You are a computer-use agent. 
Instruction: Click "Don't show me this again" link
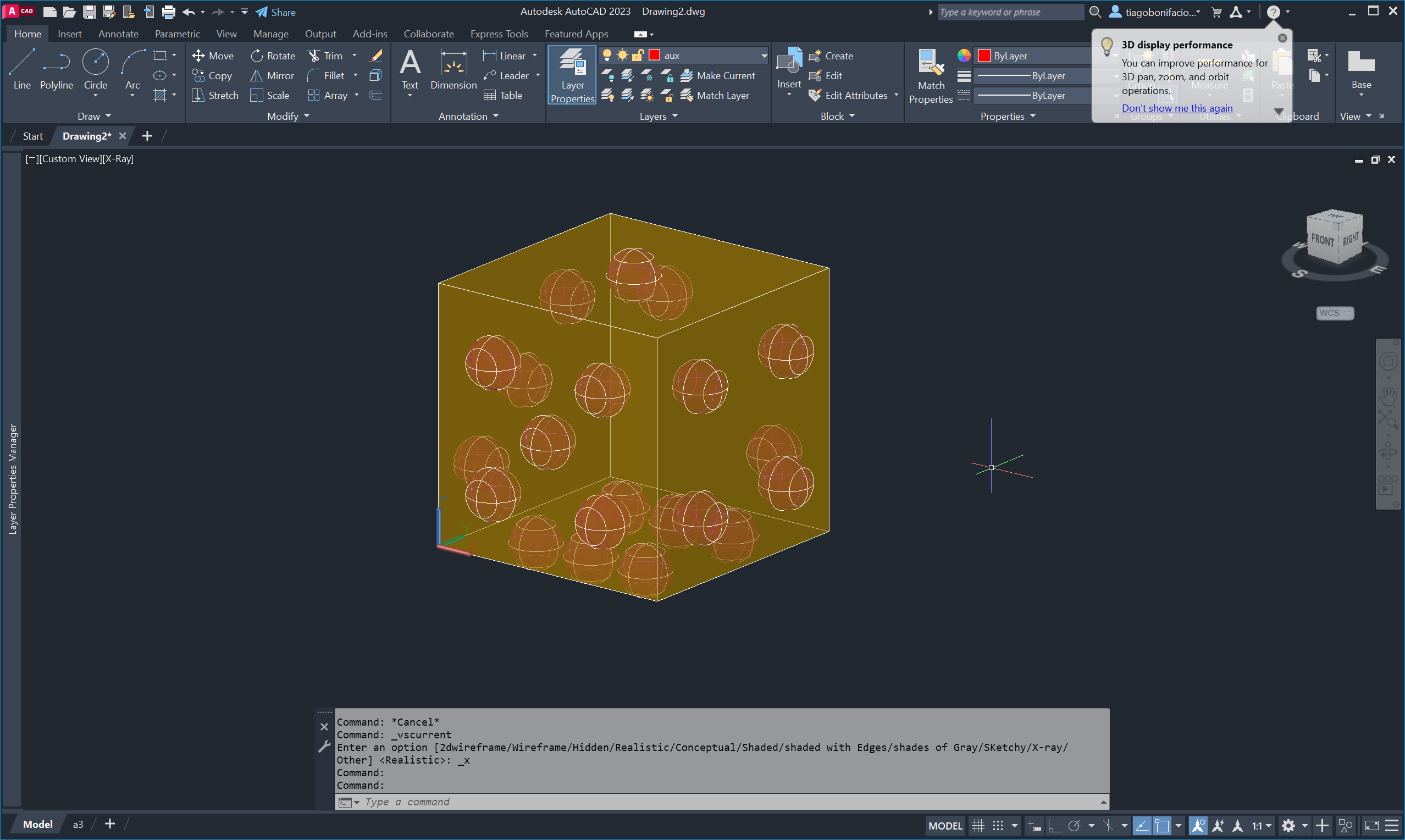click(x=1176, y=108)
